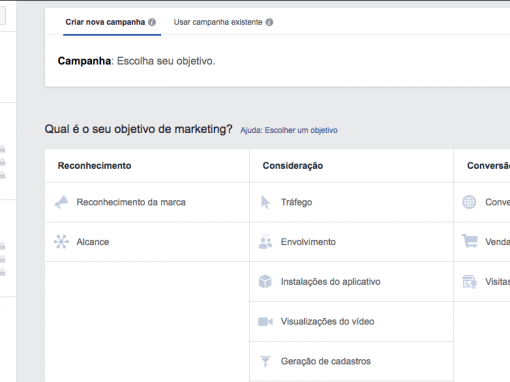
Task: Choose the Envolvimento objective
Action: pyautogui.click(x=351, y=242)
